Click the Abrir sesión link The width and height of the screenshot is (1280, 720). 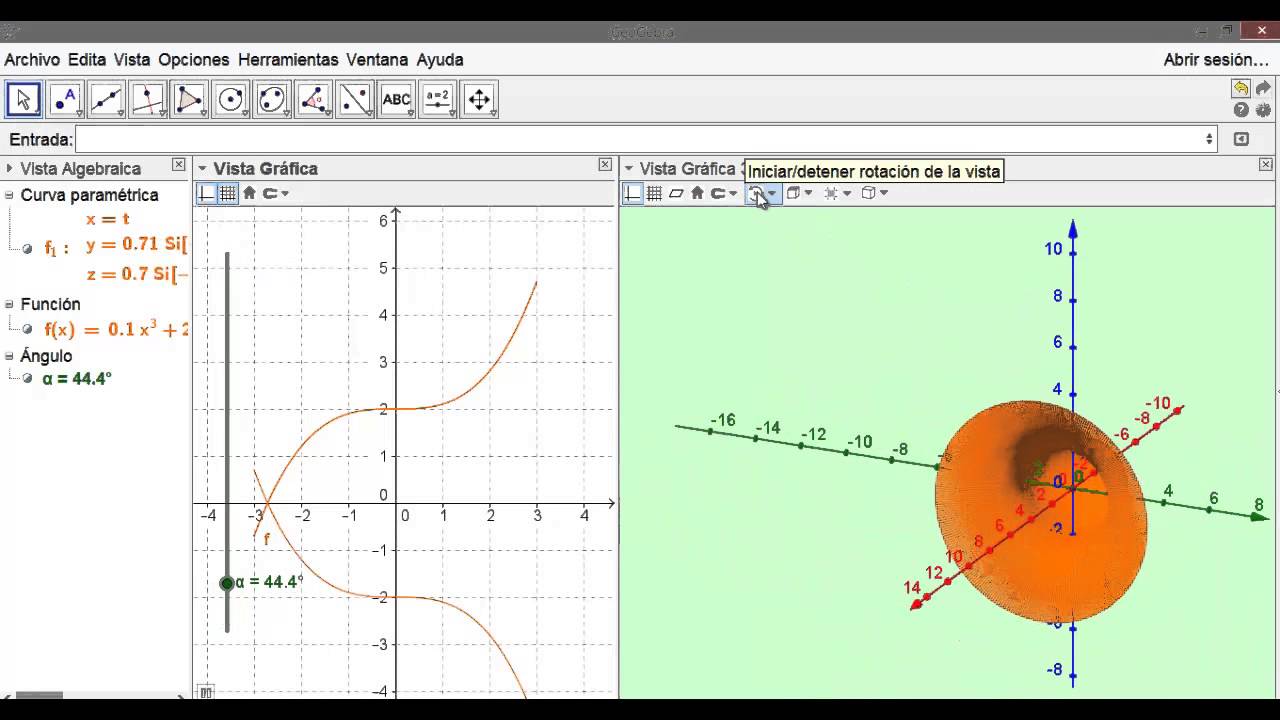pyautogui.click(x=1216, y=60)
